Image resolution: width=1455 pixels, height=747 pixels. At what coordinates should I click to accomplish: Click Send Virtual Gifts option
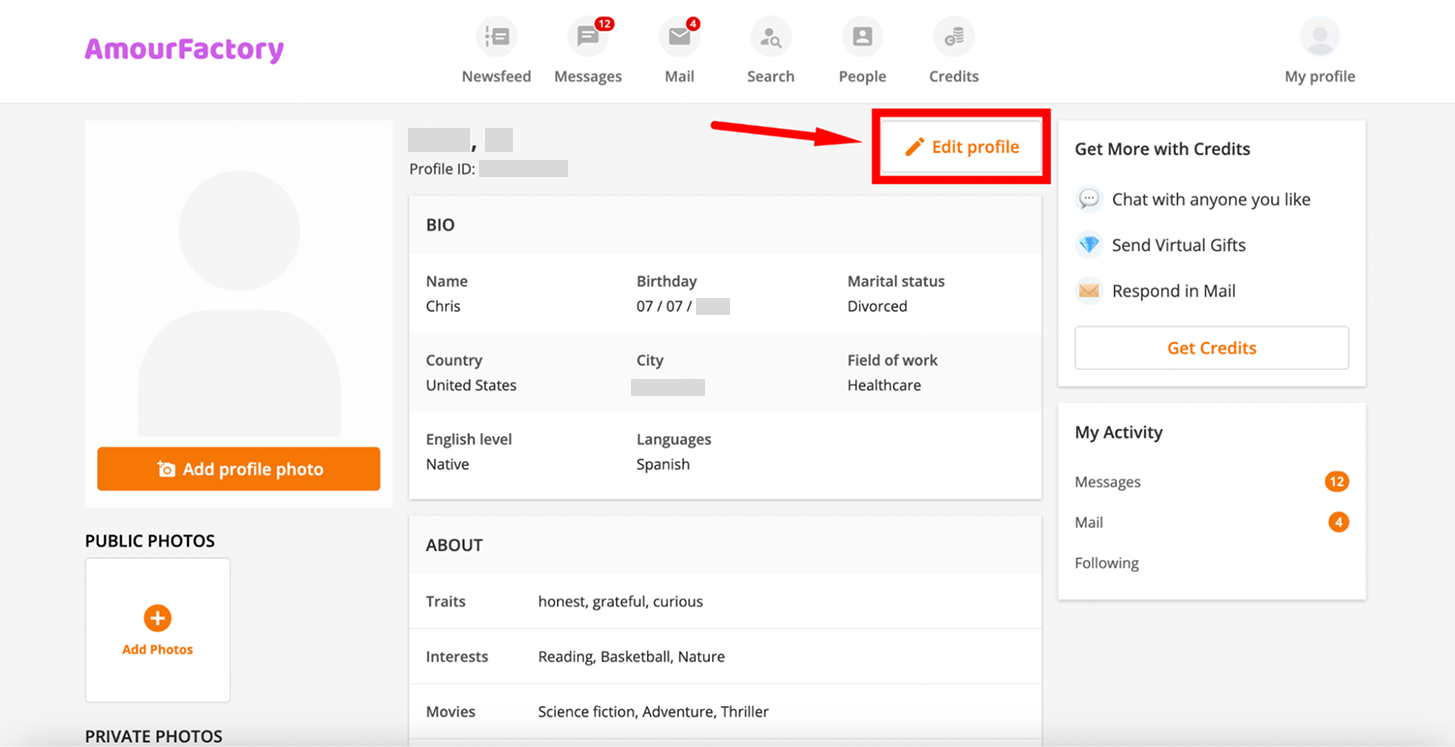(x=1178, y=245)
